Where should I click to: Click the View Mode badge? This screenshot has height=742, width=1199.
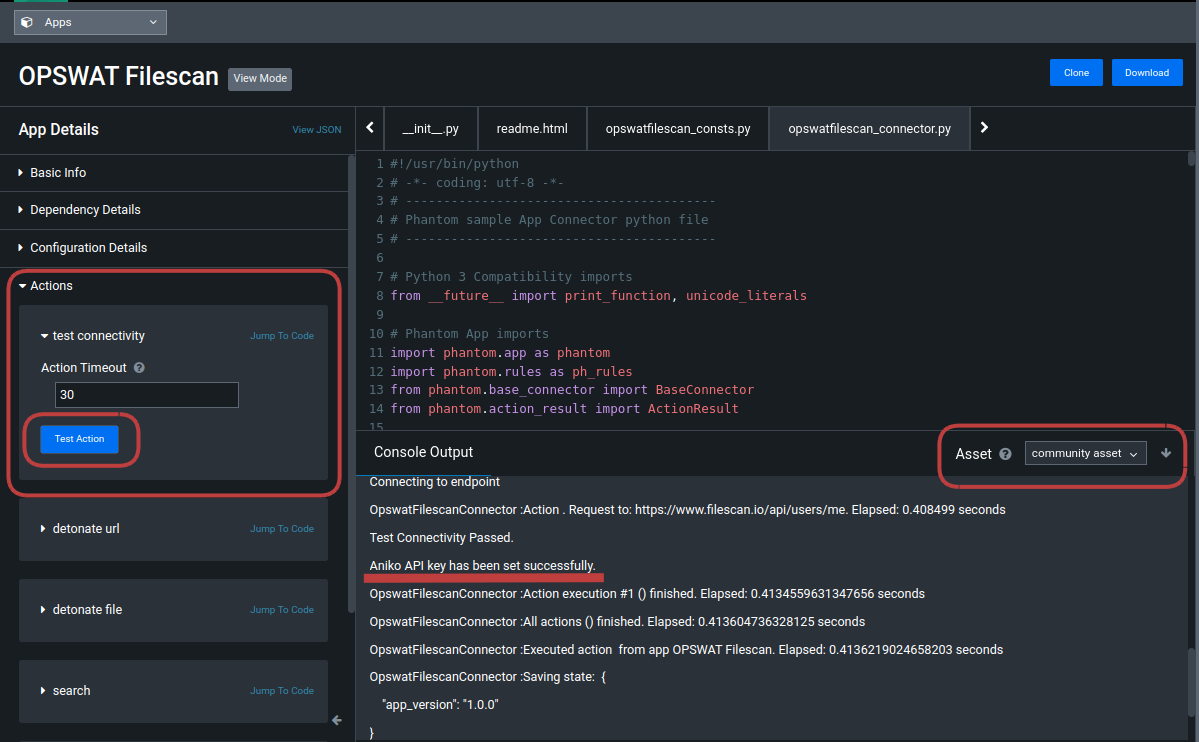(x=260, y=79)
